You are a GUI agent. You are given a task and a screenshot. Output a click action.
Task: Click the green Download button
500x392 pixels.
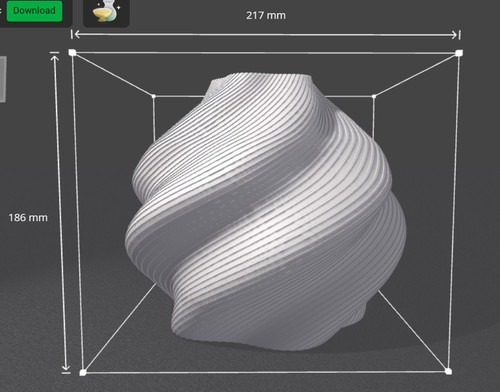[x=34, y=11]
